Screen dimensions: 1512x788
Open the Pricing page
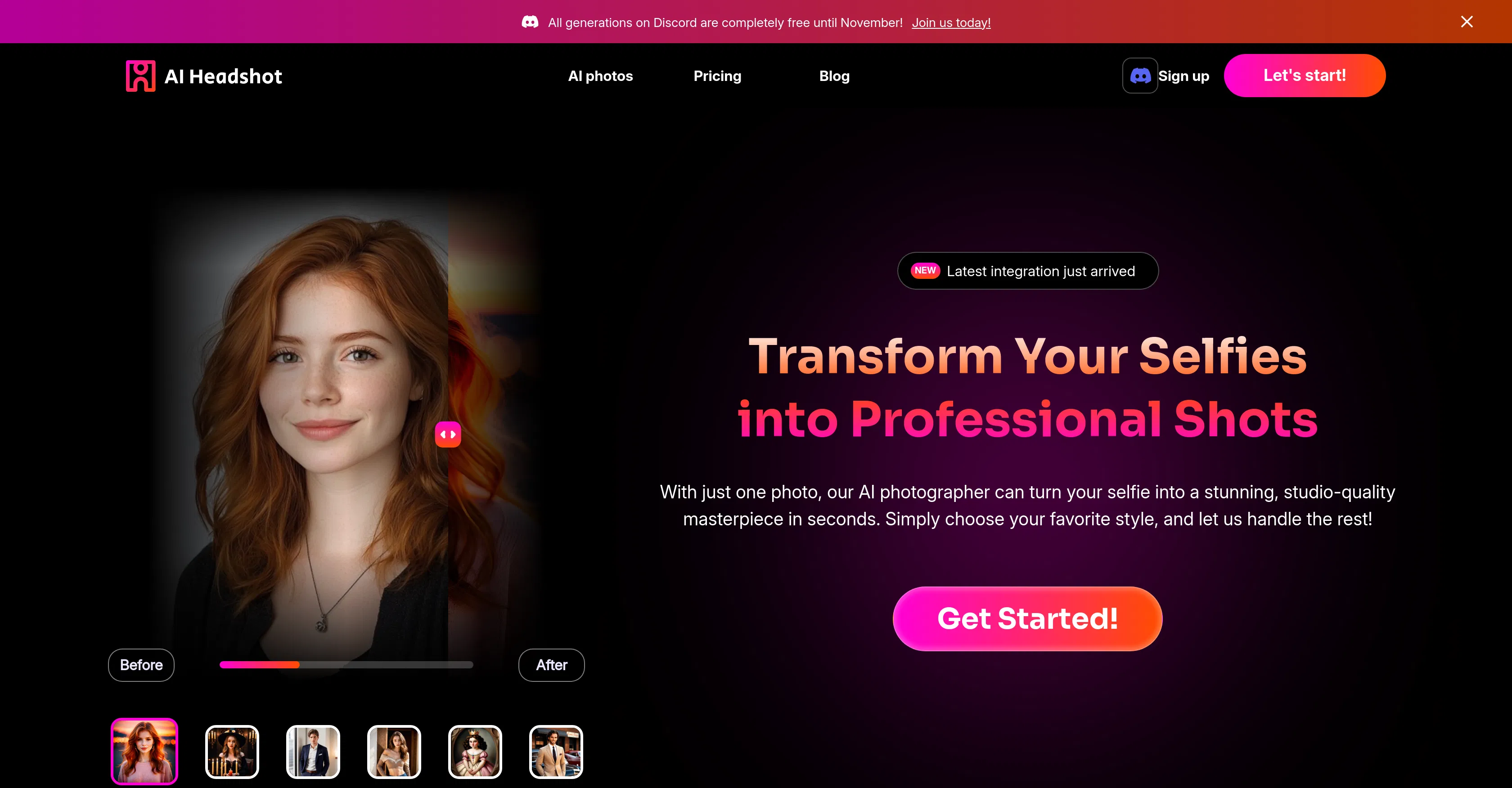pos(717,76)
